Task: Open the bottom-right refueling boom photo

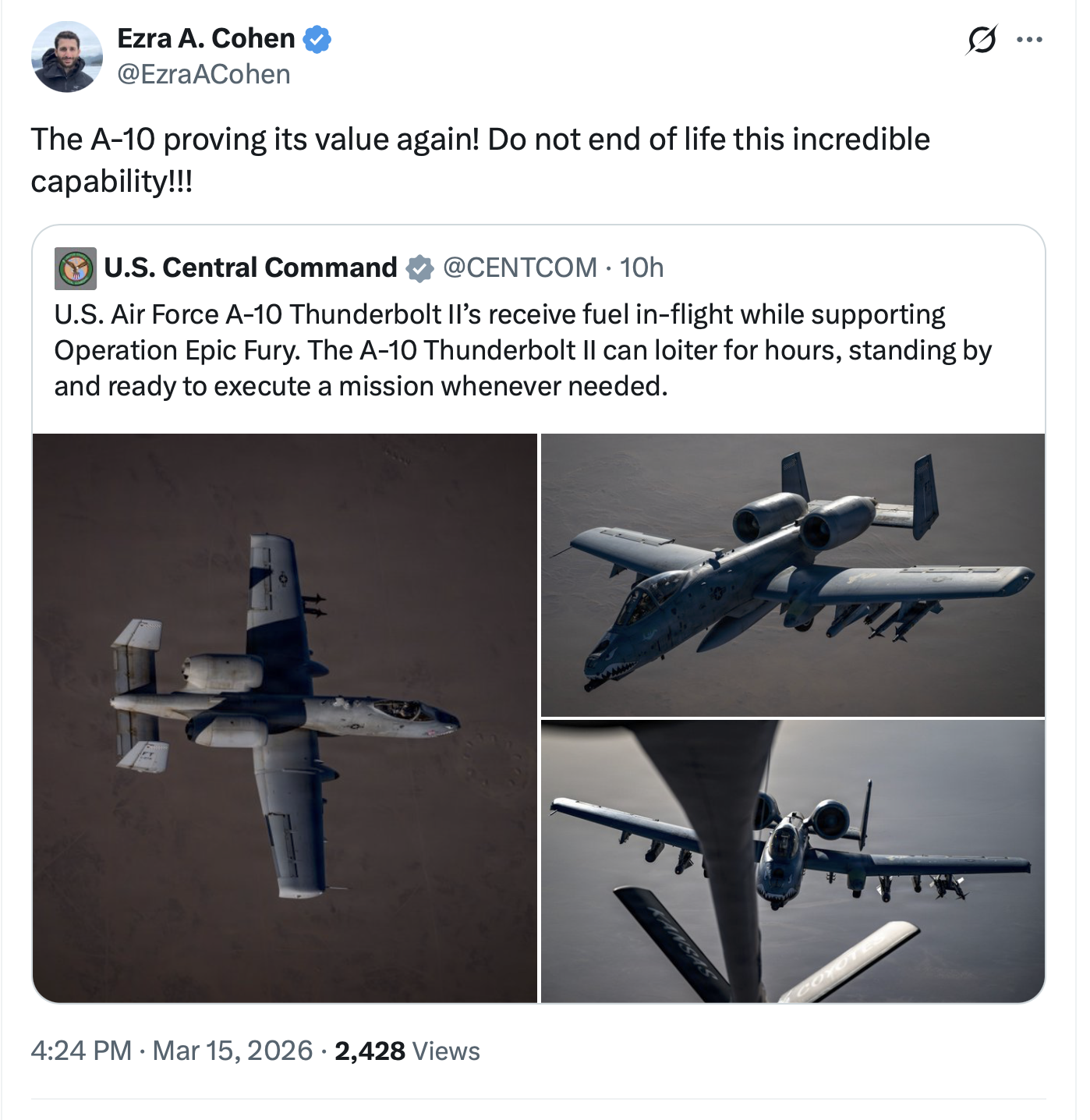Action: click(x=792, y=861)
